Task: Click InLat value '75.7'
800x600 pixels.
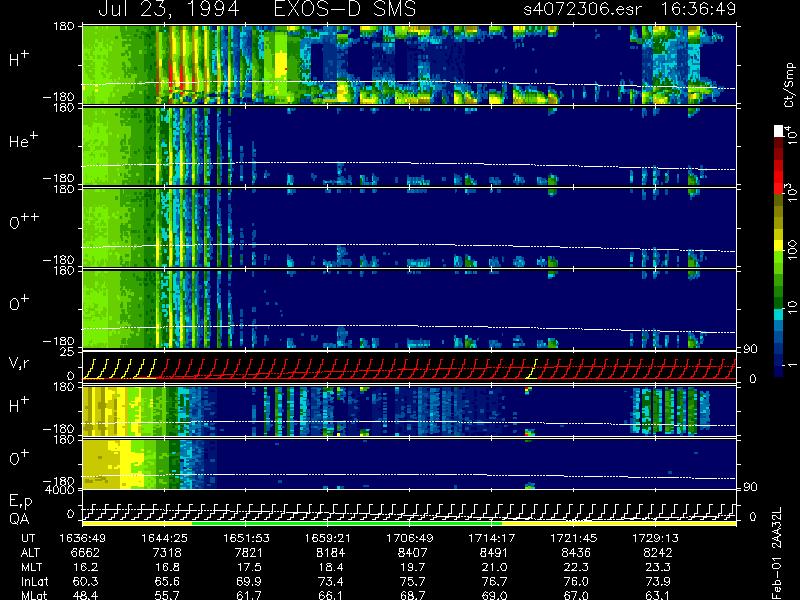Action: (413, 581)
